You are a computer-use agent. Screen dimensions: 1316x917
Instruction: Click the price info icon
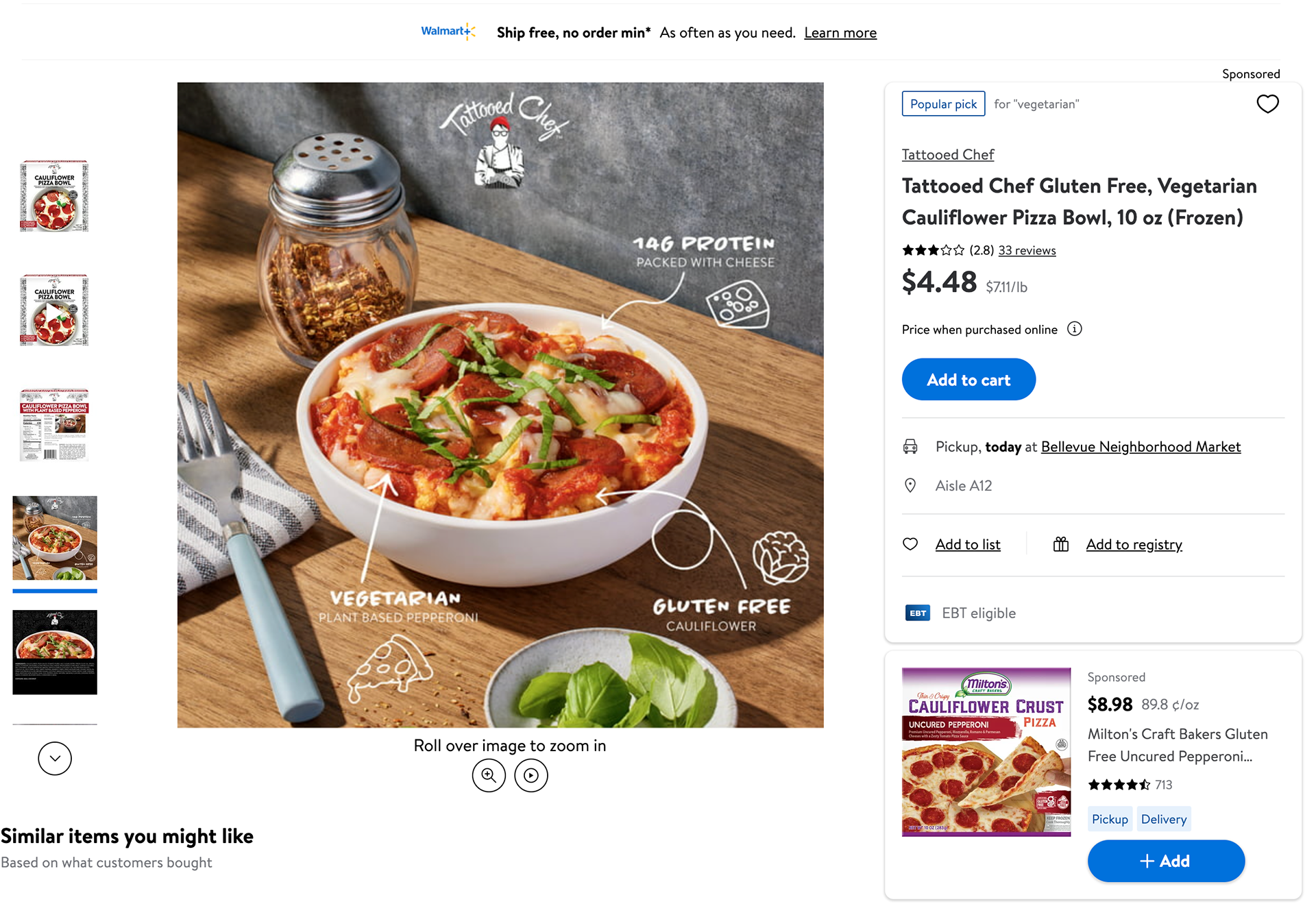click(1075, 329)
